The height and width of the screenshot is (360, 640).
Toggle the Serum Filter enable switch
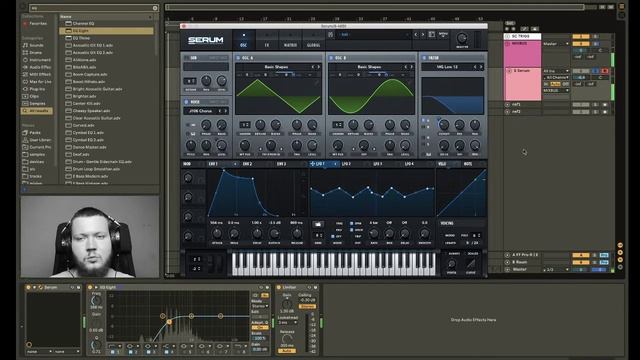point(424,58)
